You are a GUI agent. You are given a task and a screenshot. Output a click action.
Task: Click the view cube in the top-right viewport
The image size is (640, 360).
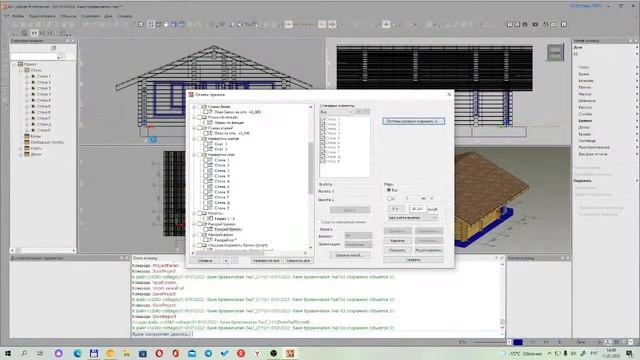click(x=555, y=53)
